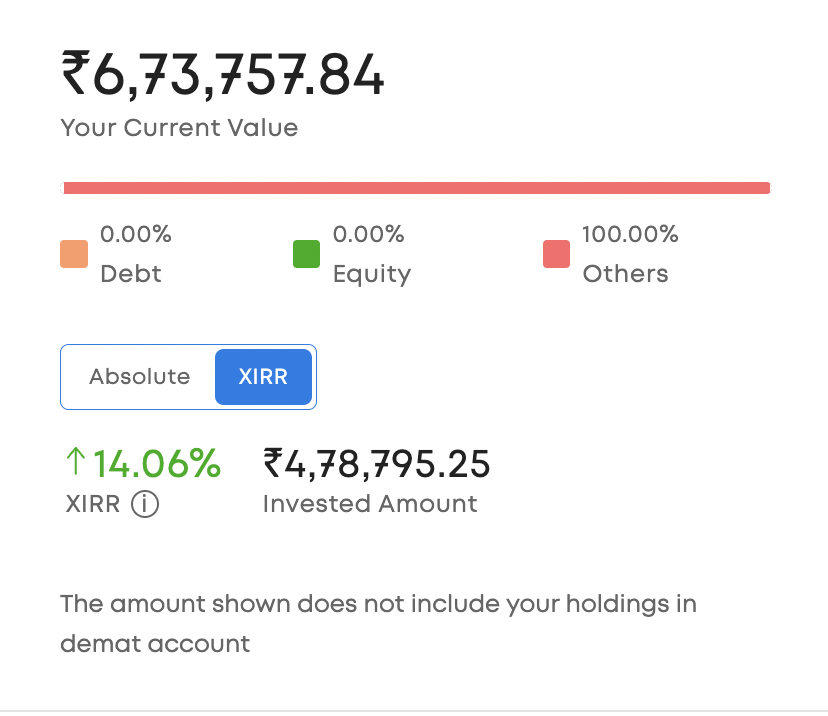Click the 14.06% XIRR value

(x=157, y=464)
